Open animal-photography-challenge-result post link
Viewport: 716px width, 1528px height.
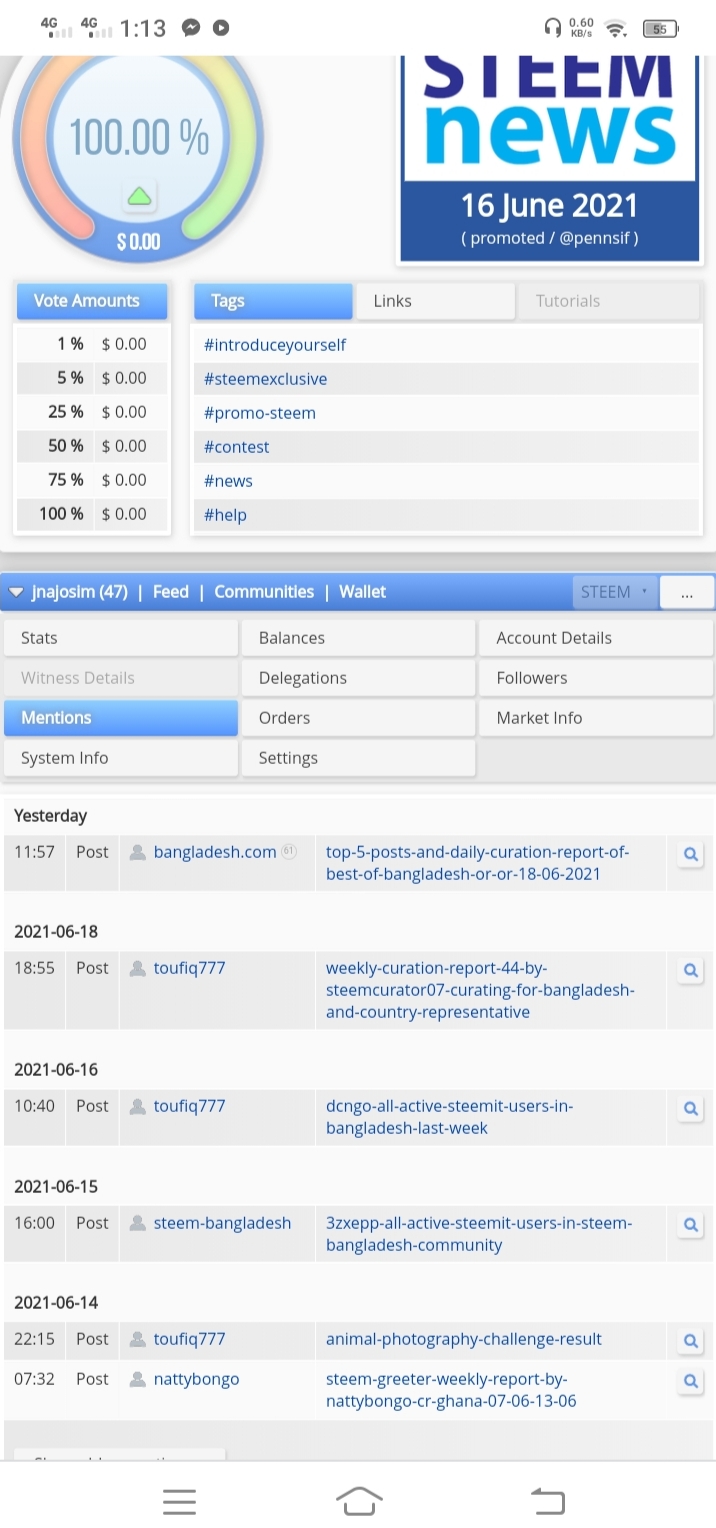pyautogui.click(x=464, y=1339)
